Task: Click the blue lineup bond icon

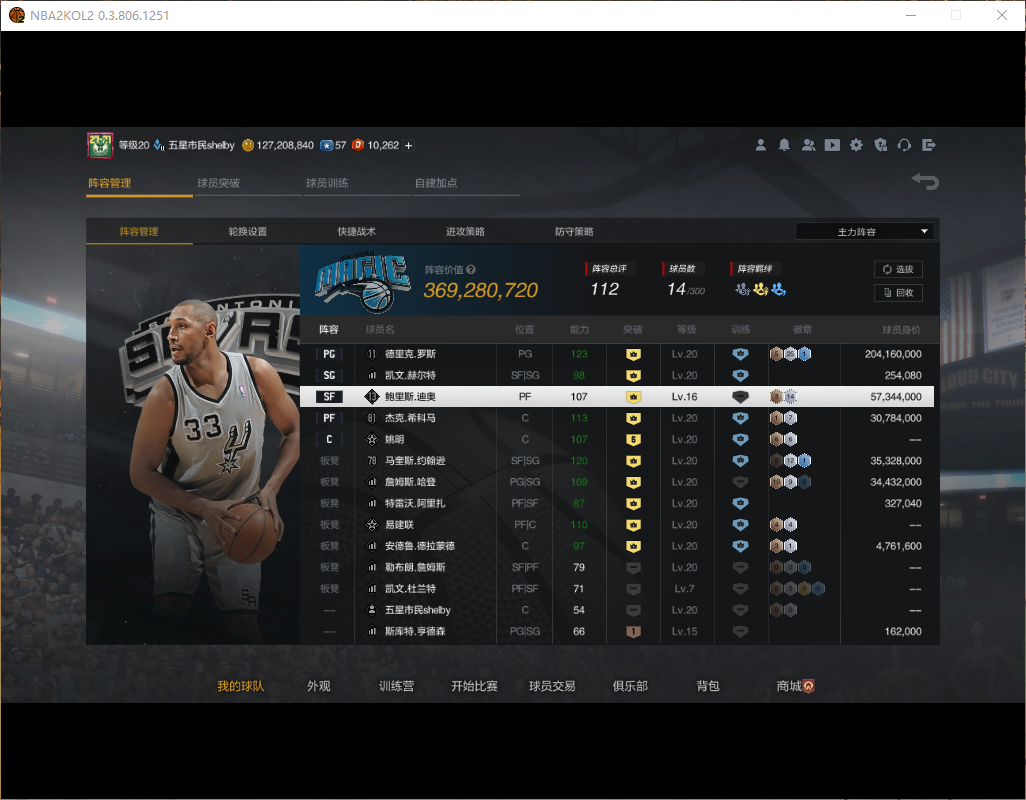Action: pyautogui.click(x=778, y=289)
